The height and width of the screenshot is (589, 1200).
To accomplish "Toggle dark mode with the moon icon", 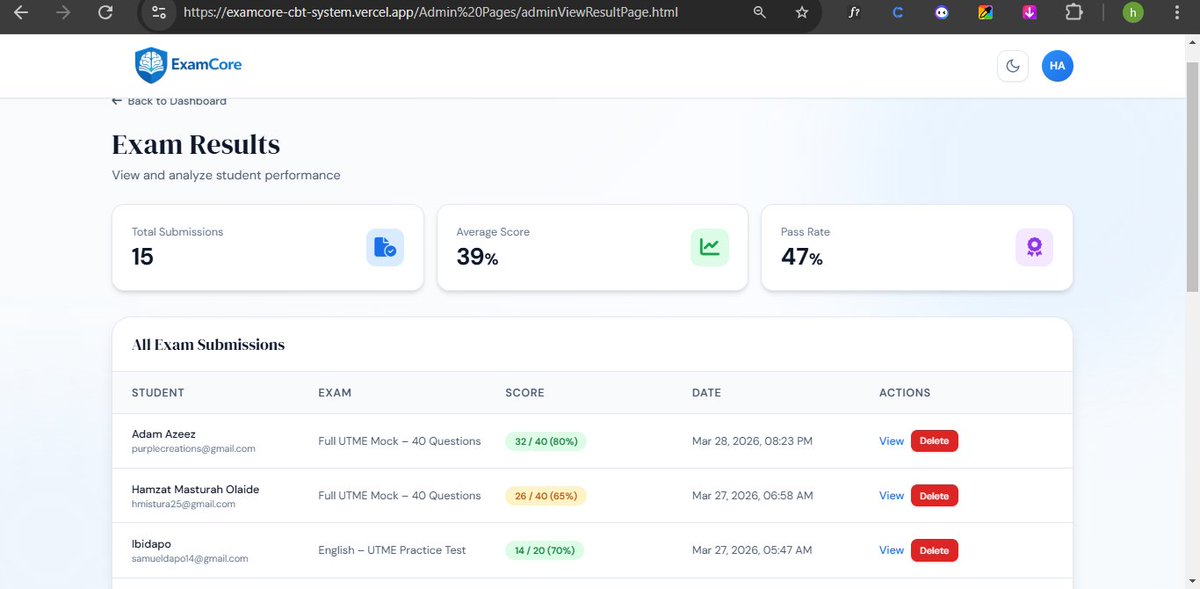I will tap(1012, 65).
